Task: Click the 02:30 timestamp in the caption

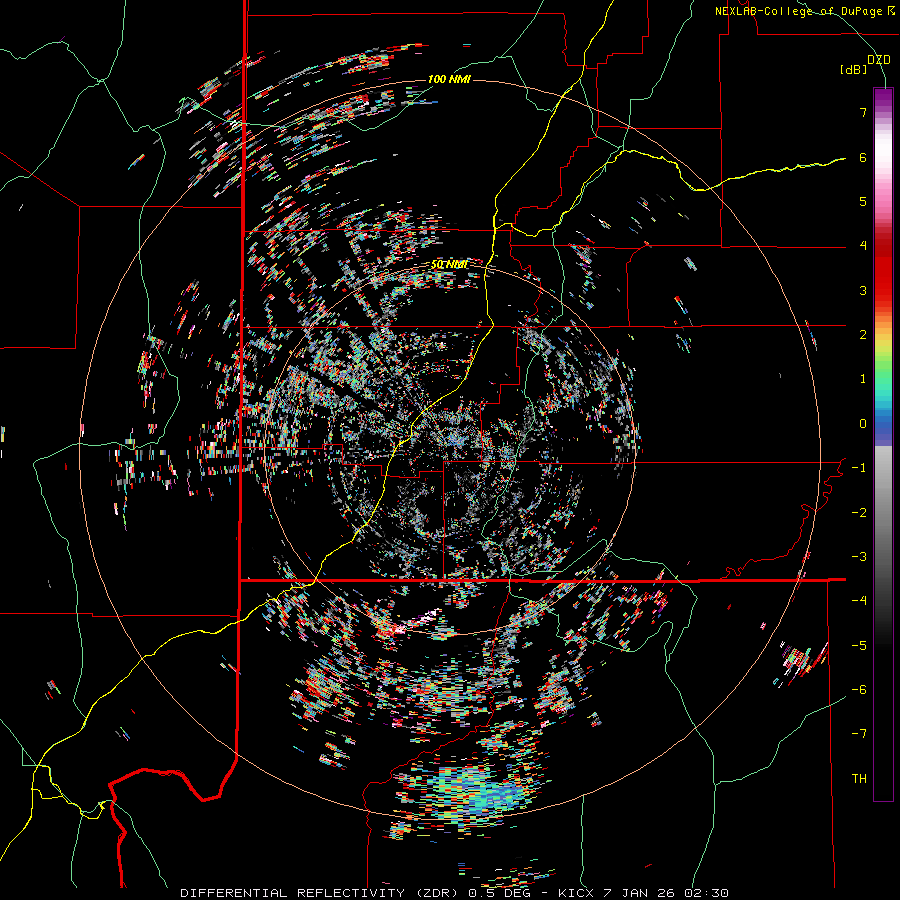Action: click(706, 893)
